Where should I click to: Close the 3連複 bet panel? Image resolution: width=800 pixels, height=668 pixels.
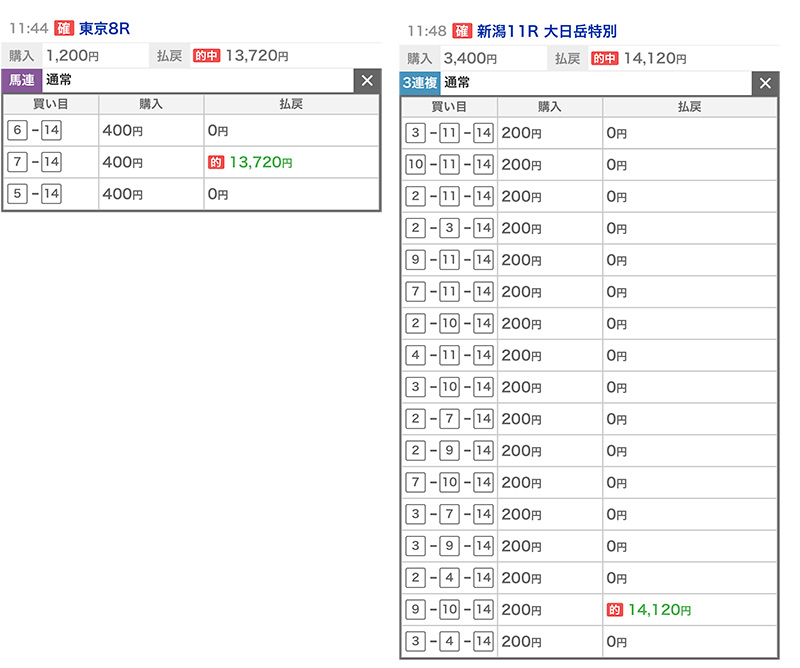tap(766, 83)
